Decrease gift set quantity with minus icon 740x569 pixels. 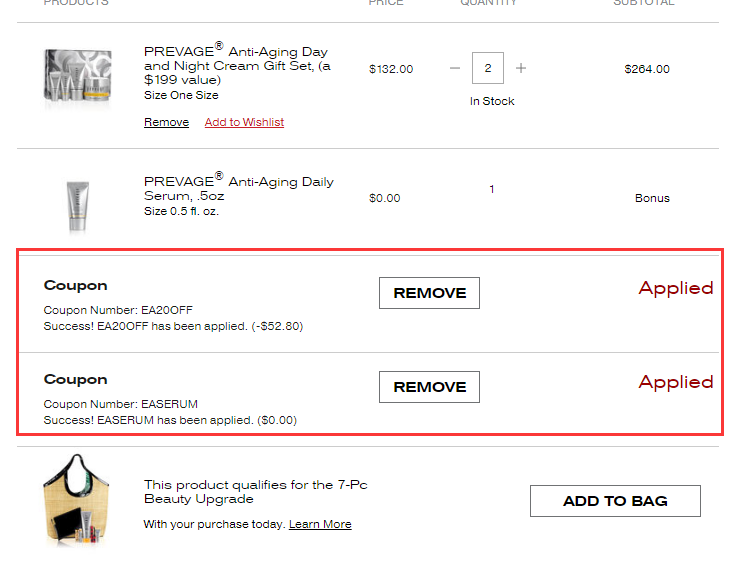tap(455, 69)
